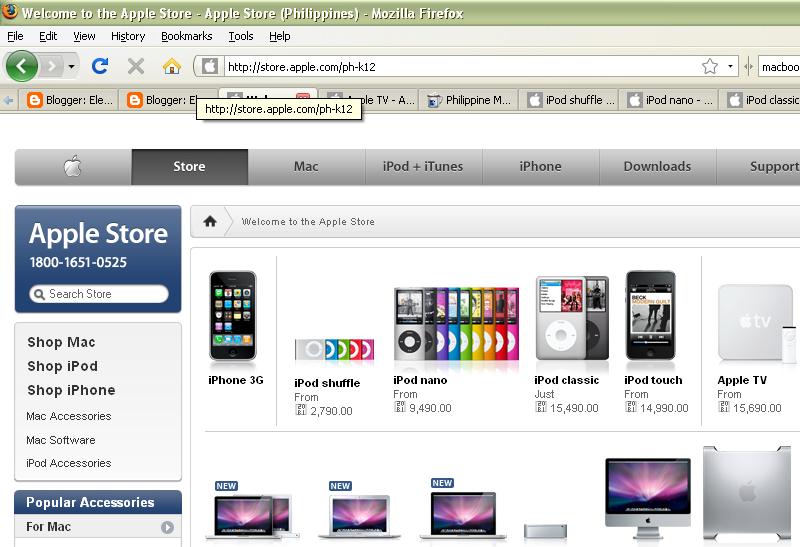Switch to the iPod classic tab
The image size is (800, 547).
[761, 100]
